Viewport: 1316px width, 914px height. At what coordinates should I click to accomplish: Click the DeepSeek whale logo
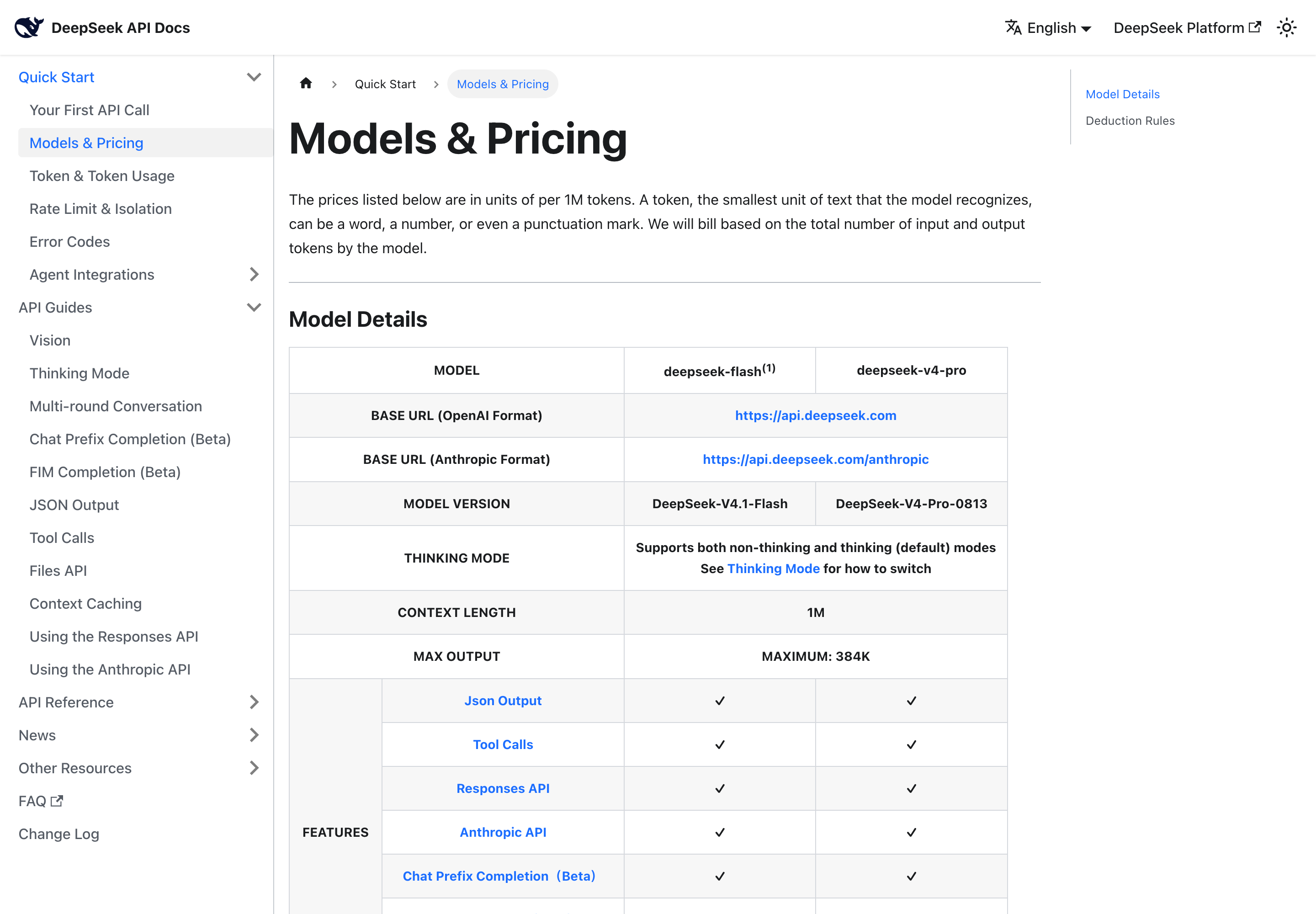29,27
